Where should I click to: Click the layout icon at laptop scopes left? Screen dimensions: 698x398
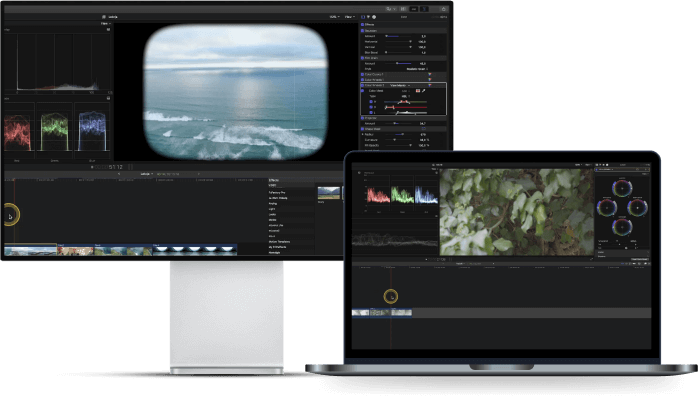359,173
